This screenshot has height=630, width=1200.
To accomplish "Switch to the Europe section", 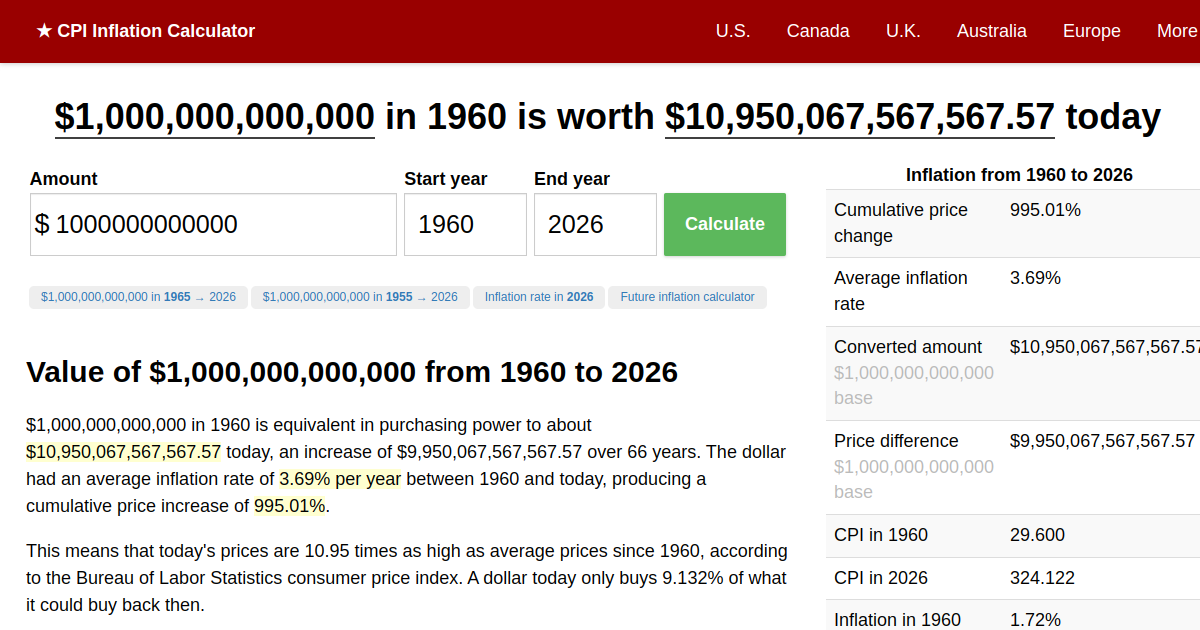I will [1091, 31].
